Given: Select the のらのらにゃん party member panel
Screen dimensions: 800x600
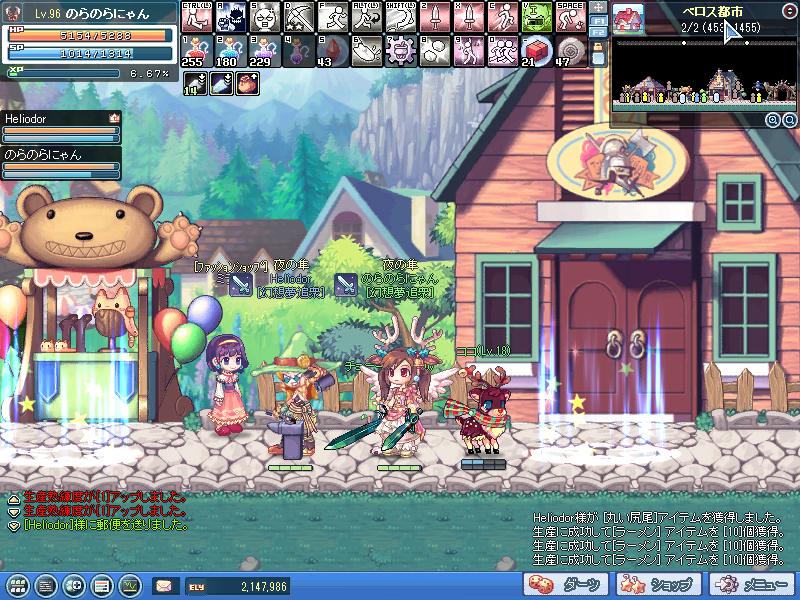Looking at the screenshot, I should 61,163.
